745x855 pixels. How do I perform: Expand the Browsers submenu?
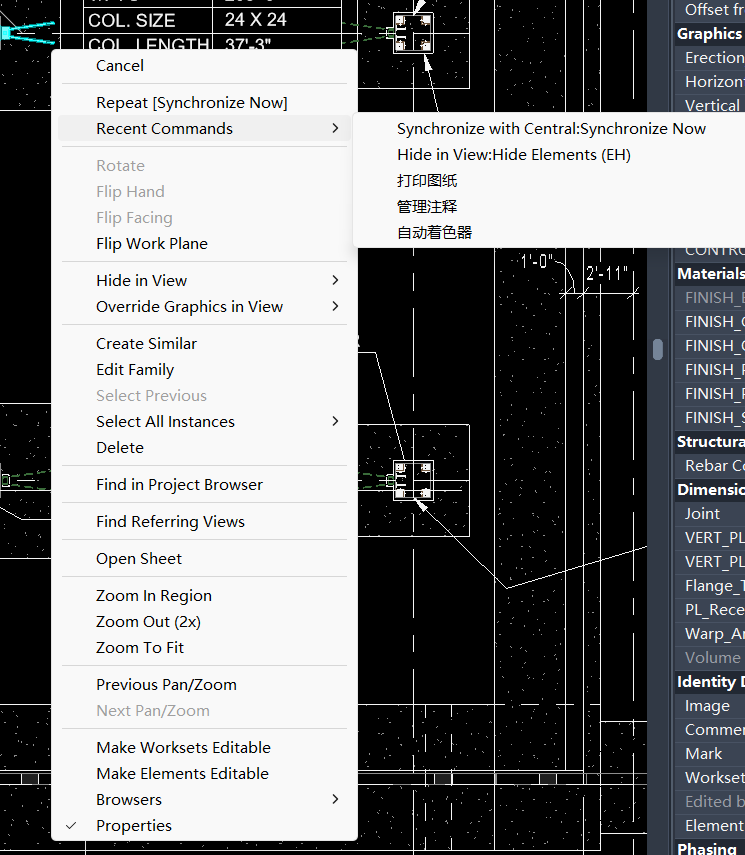click(334, 800)
